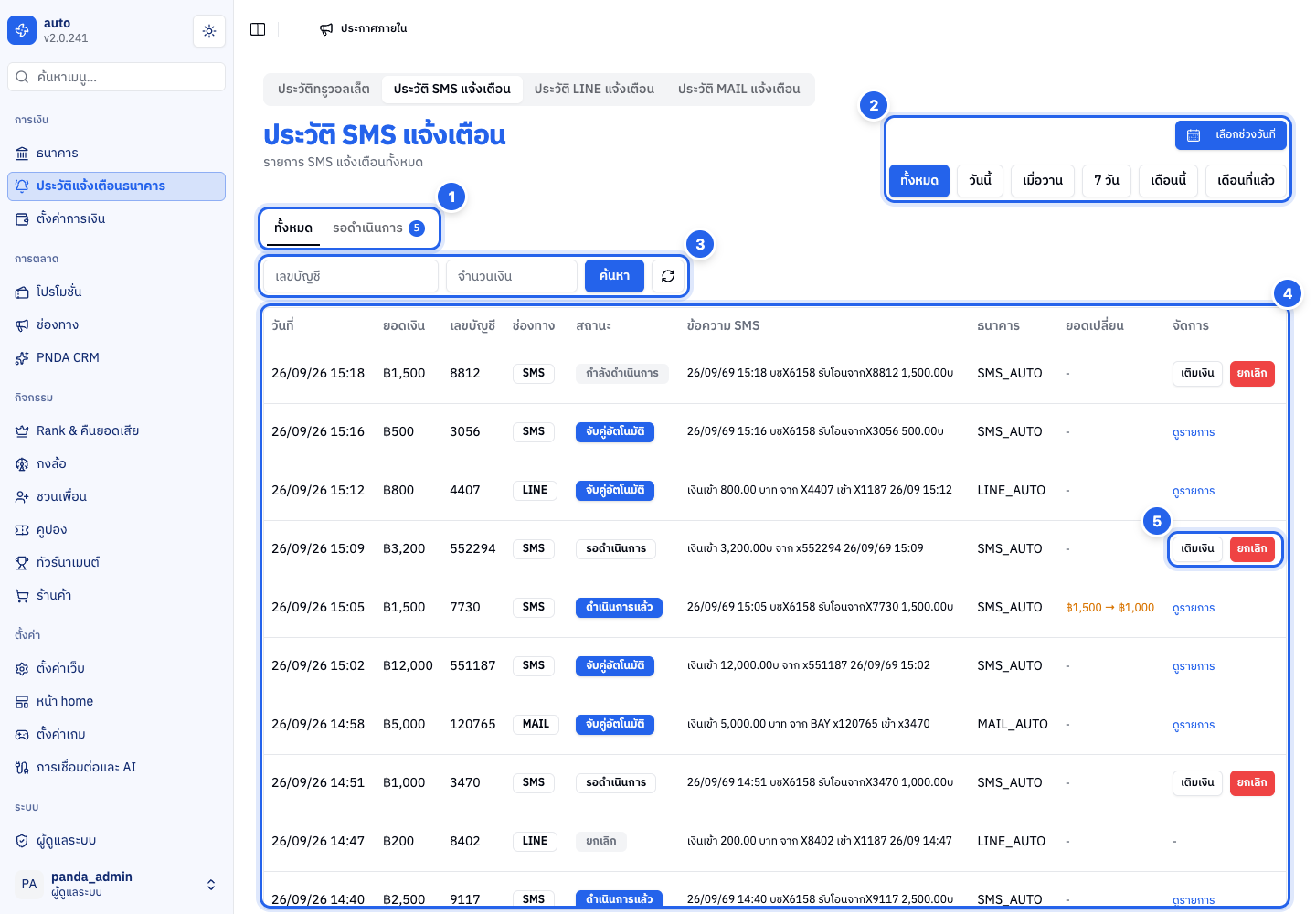The image size is (1316, 914).
Task: Click the ตั้งค่าเกม gamepad icon
Action: (x=22, y=734)
